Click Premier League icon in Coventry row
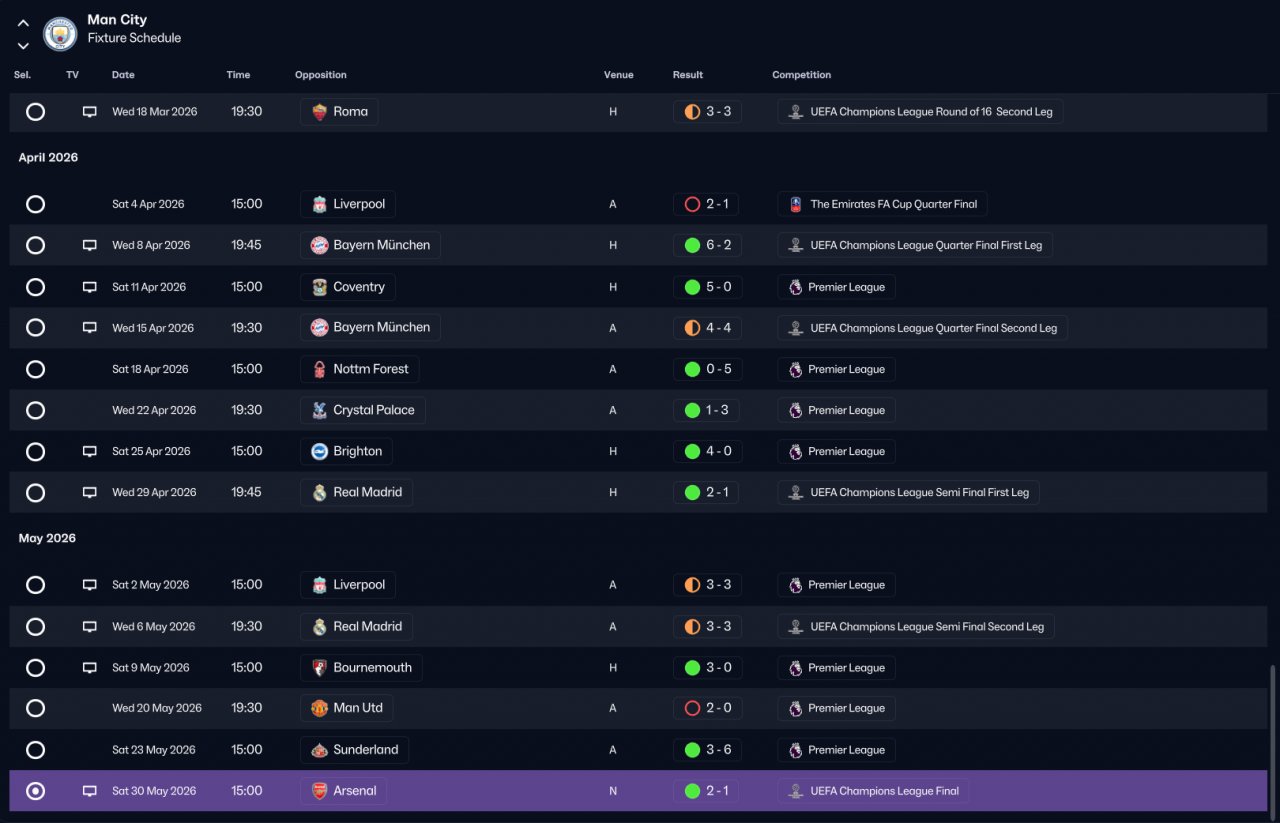This screenshot has width=1280, height=823. coord(795,287)
